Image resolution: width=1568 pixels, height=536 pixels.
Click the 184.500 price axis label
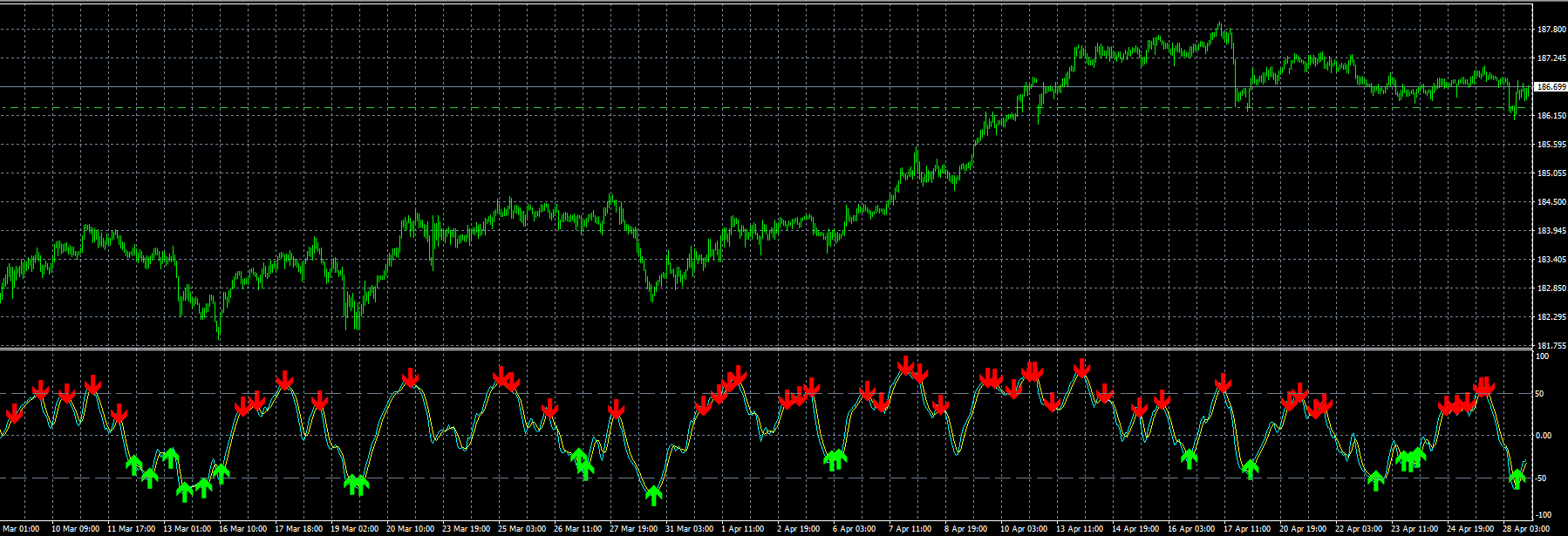point(1550,202)
